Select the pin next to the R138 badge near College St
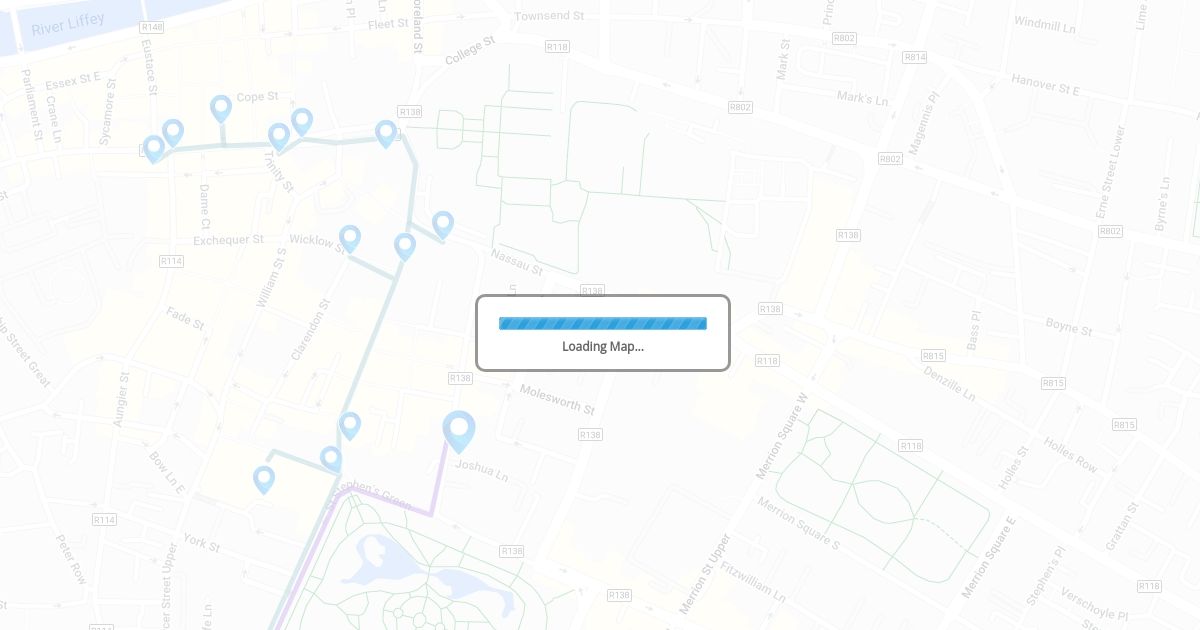Viewport: 1200px width, 630px height. click(386, 134)
